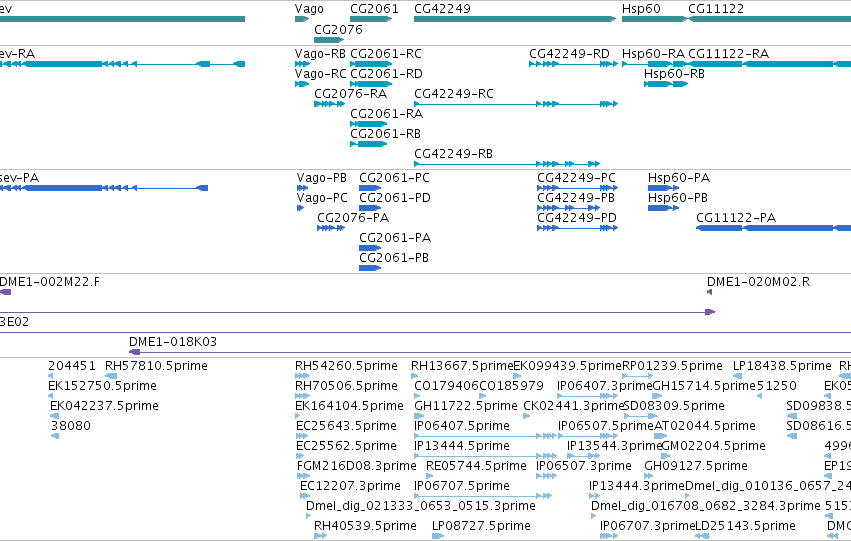Select EST RH54260.5prime
This screenshot has width=851, height=541.
coord(346,366)
